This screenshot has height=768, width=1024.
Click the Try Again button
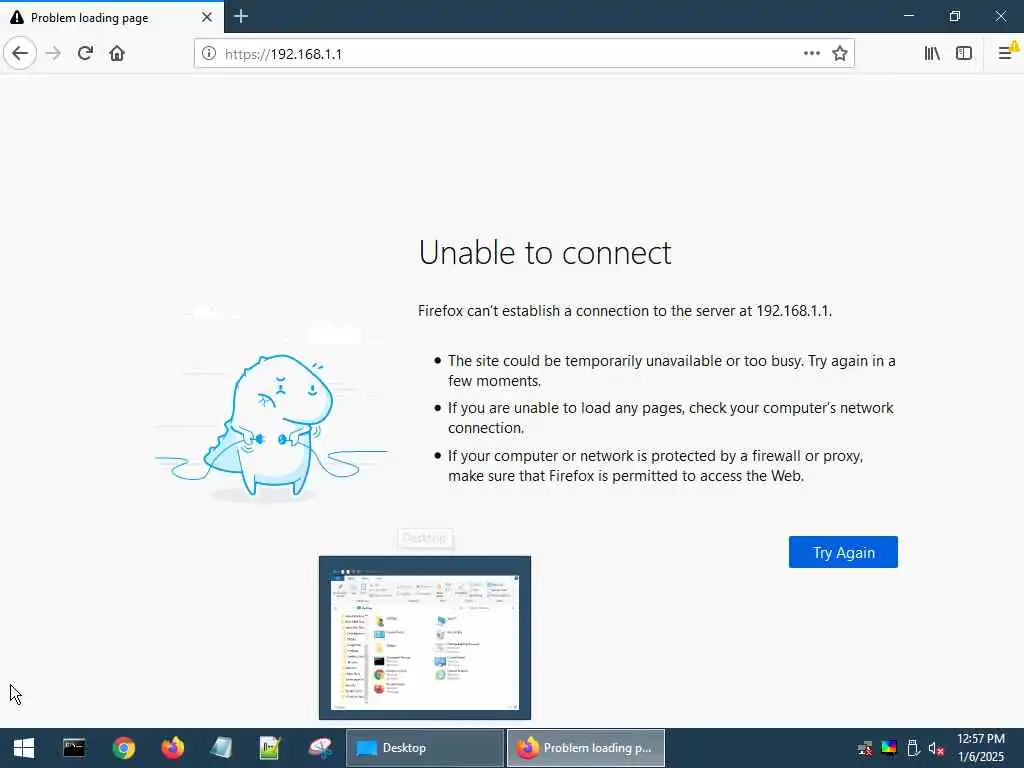click(843, 552)
